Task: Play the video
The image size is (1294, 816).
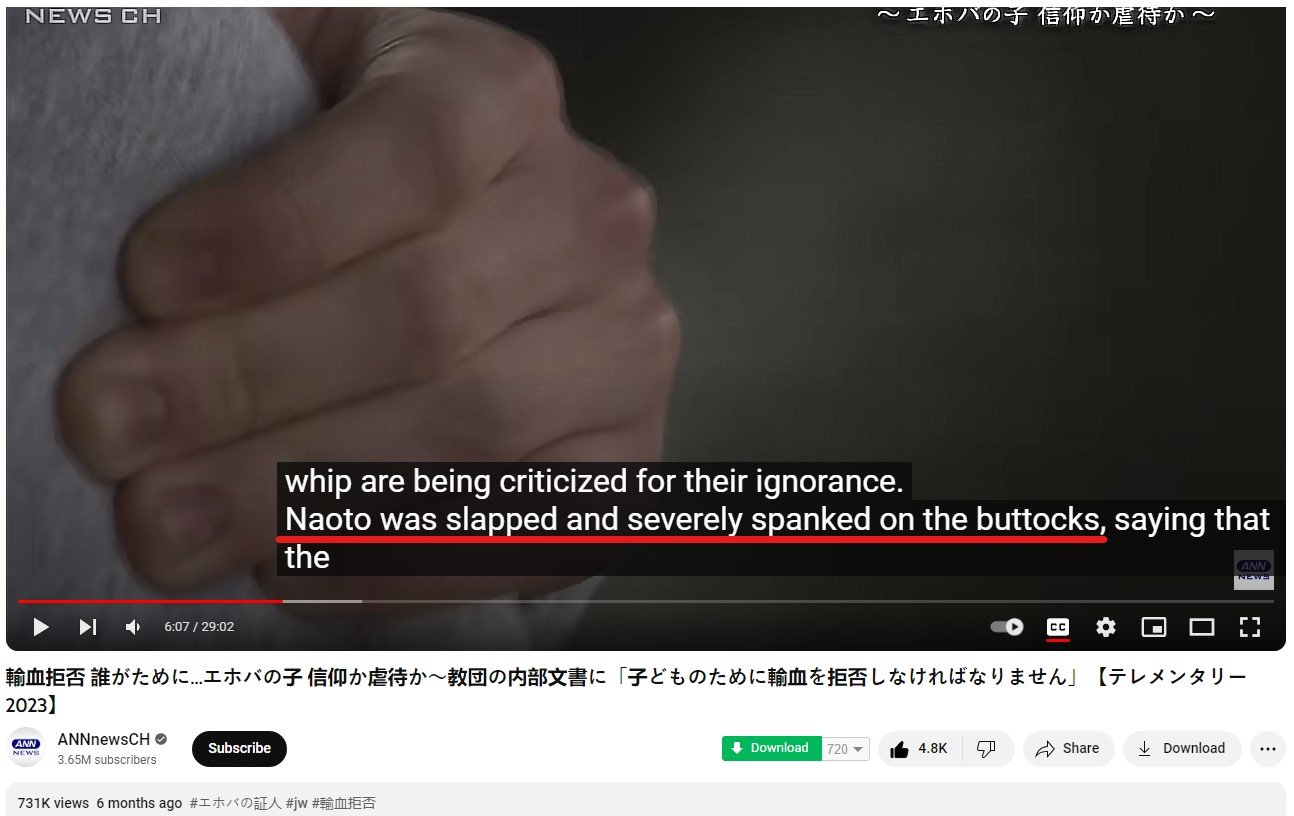Action: [x=41, y=627]
